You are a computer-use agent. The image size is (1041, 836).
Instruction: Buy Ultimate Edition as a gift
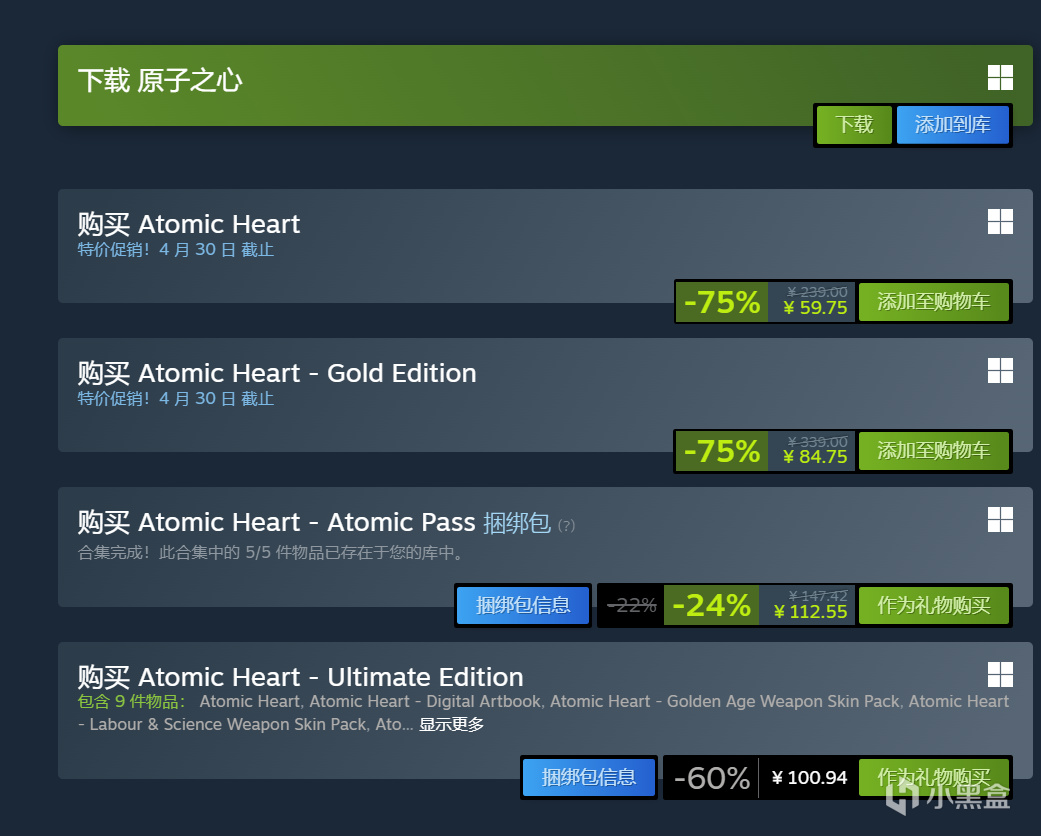click(x=933, y=777)
